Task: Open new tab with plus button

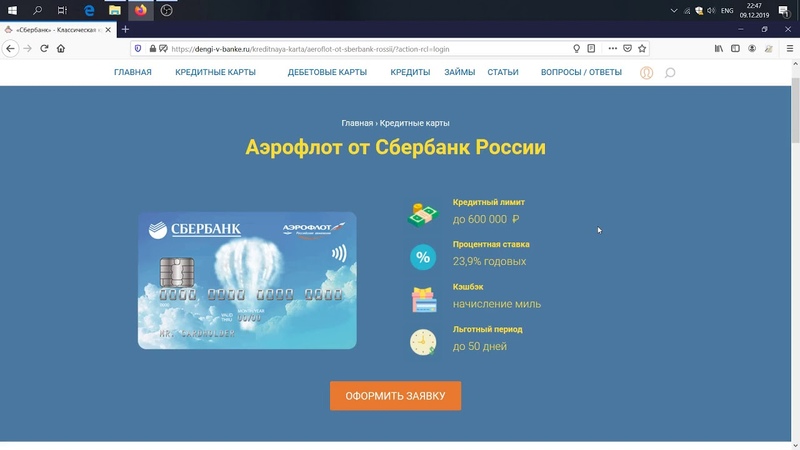Action: (126, 30)
